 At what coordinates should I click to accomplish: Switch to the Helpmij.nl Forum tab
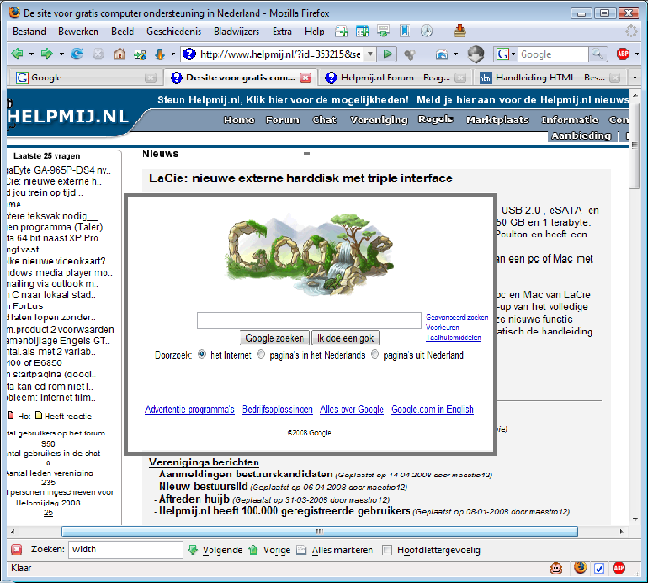pos(394,77)
